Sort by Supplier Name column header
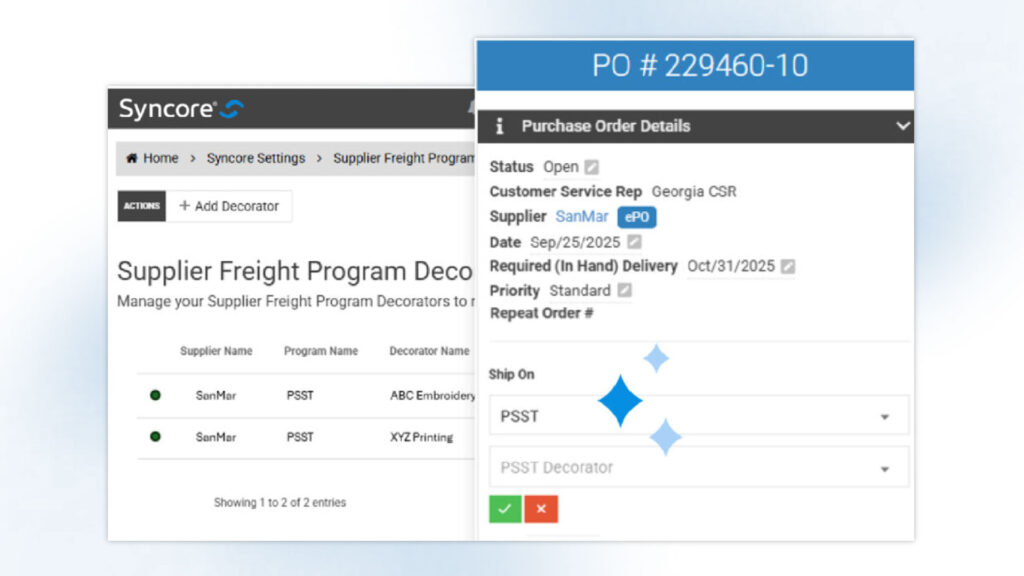Image resolution: width=1024 pixels, height=576 pixels. (x=216, y=351)
